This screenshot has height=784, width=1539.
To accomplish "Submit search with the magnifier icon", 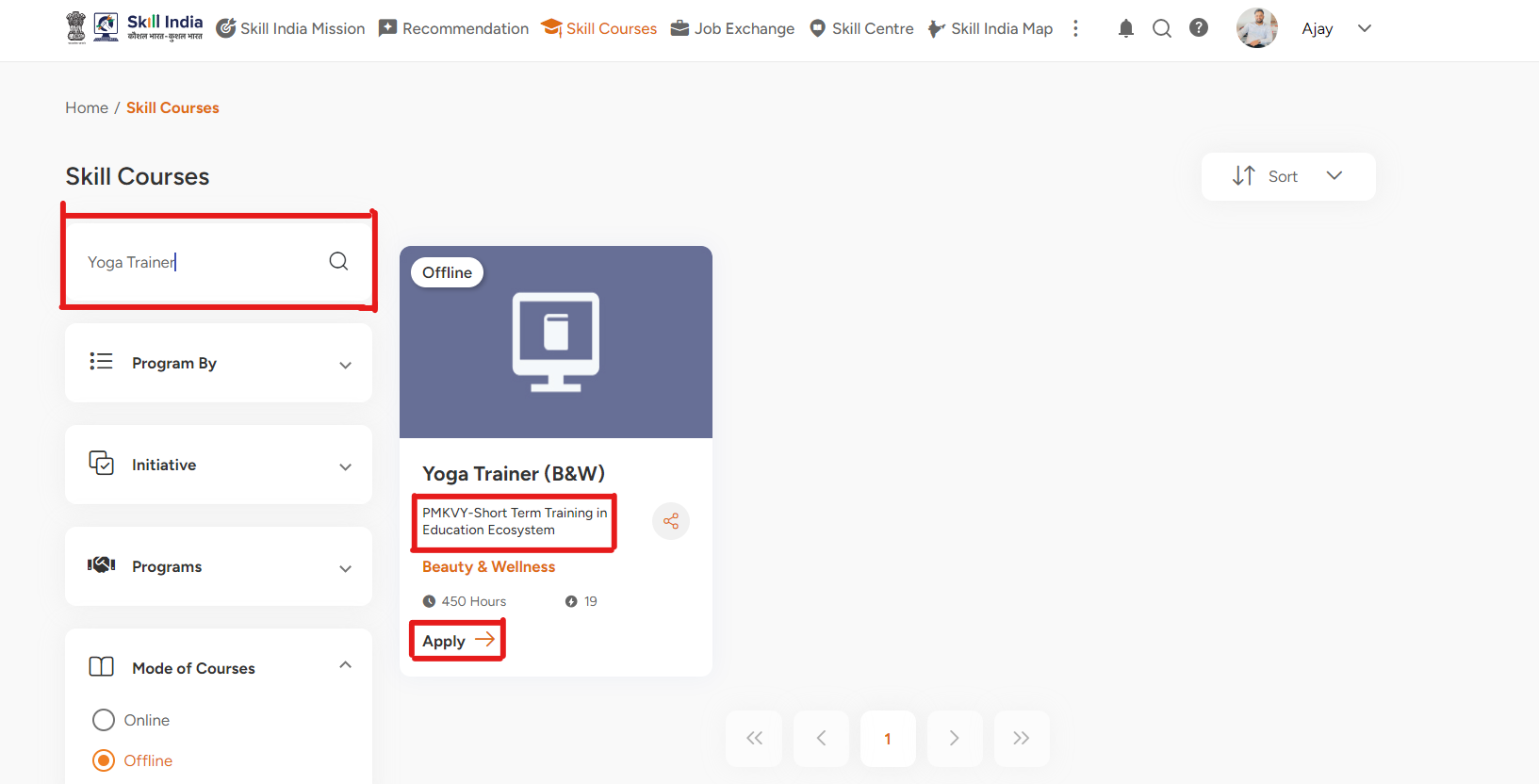I will coord(338,261).
